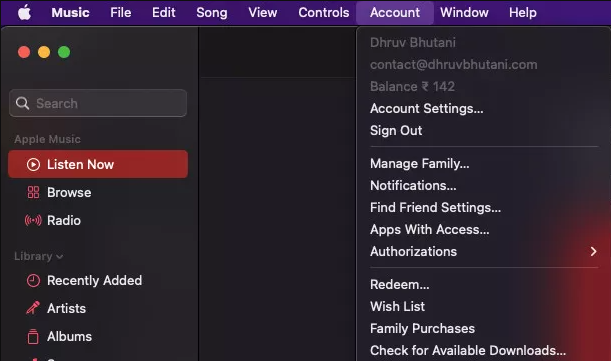This screenshot has height=361, width=611.
Task: Click the Search input field
Action: [x=98, y=103]
